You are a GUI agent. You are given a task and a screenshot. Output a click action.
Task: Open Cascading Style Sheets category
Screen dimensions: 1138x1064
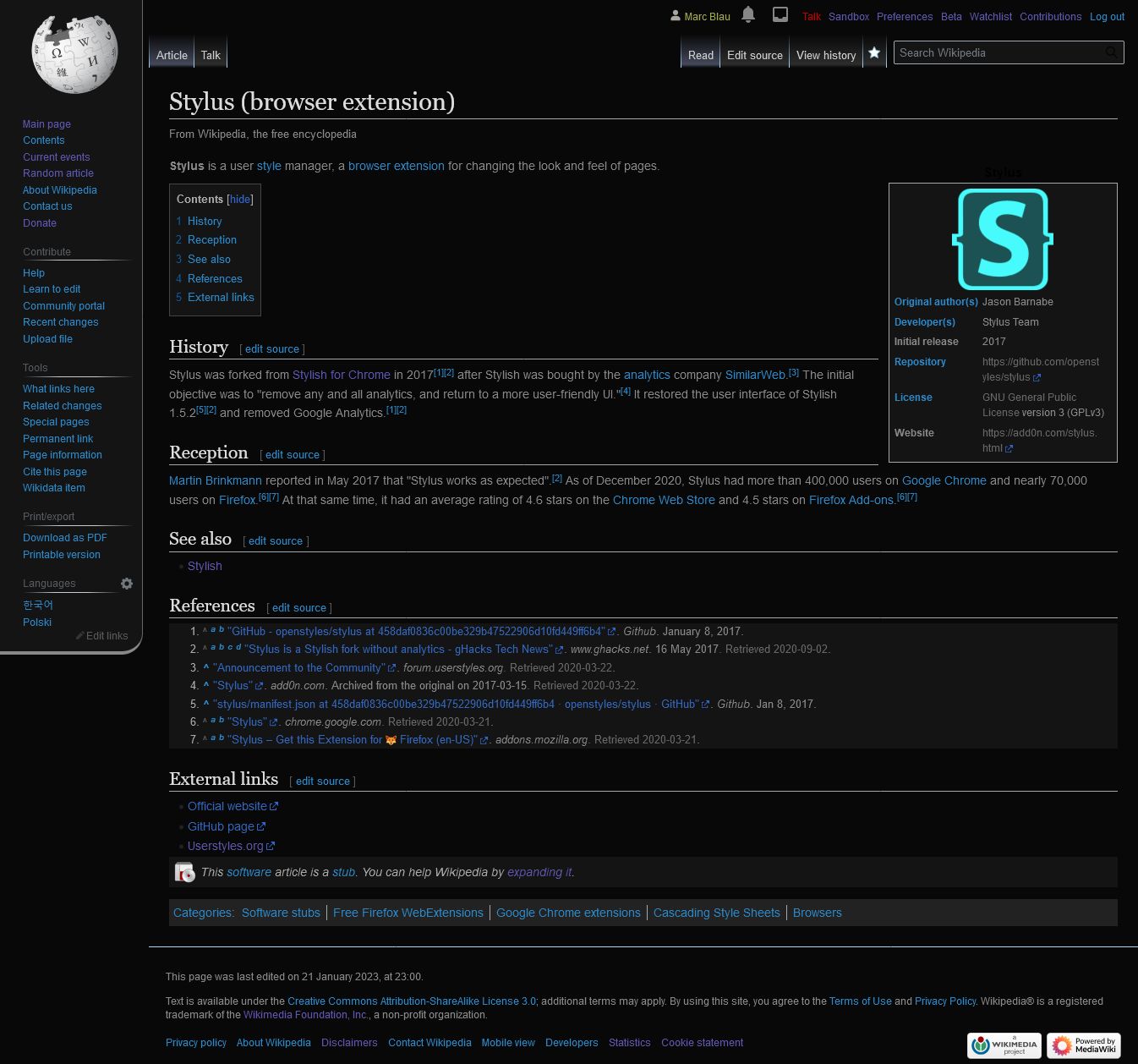[717, 913]
